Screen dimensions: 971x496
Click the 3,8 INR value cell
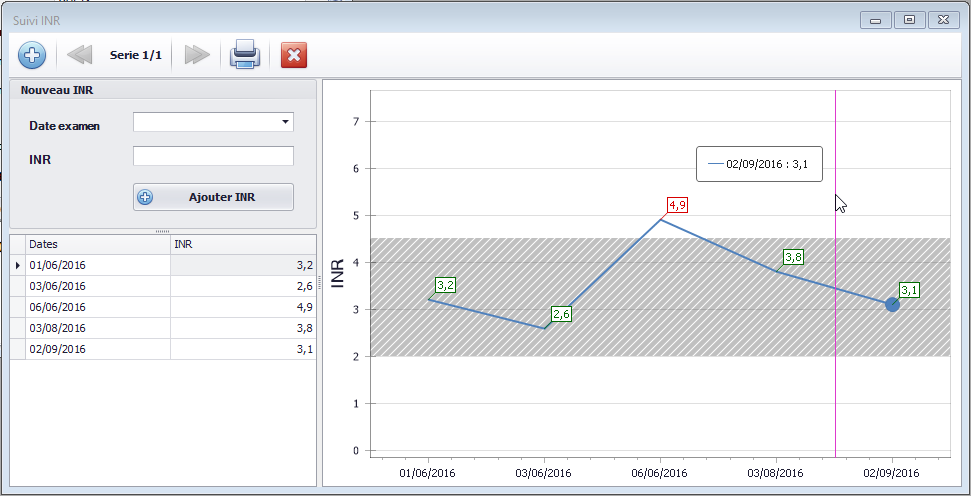[242, 328]
